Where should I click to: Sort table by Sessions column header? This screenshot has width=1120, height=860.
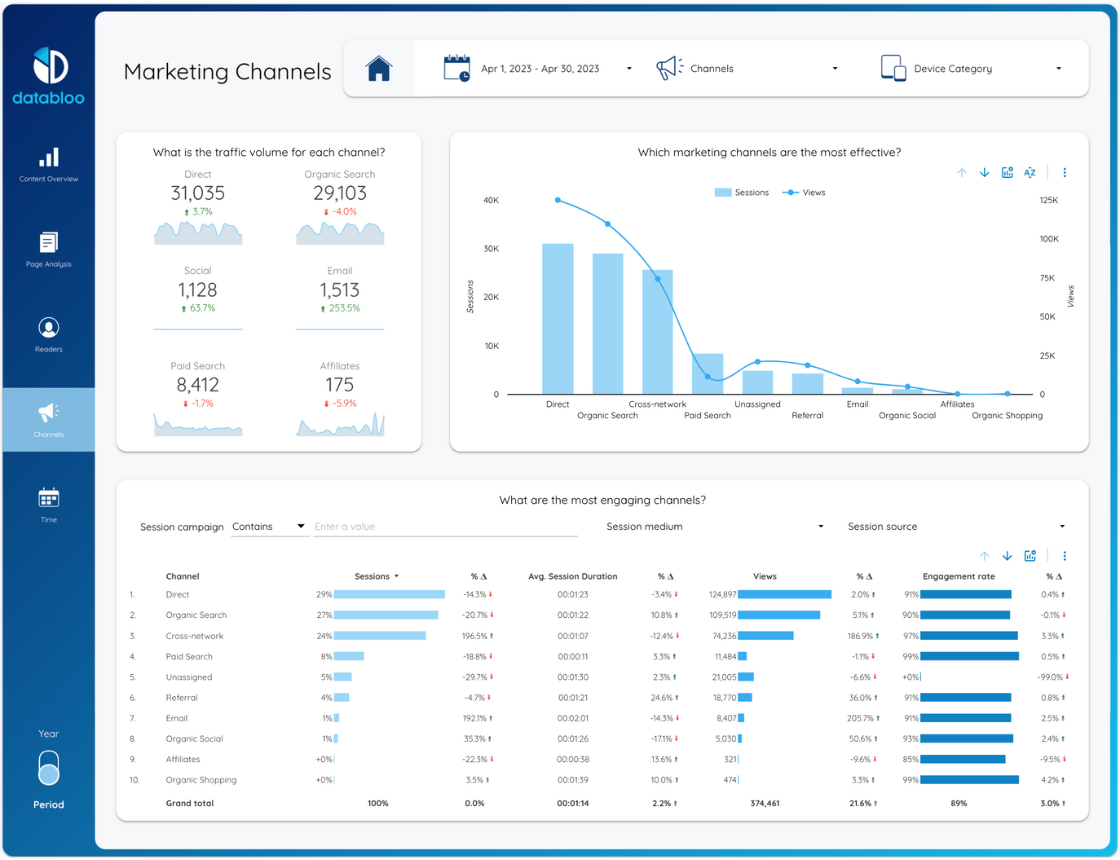tap(376, 576)
